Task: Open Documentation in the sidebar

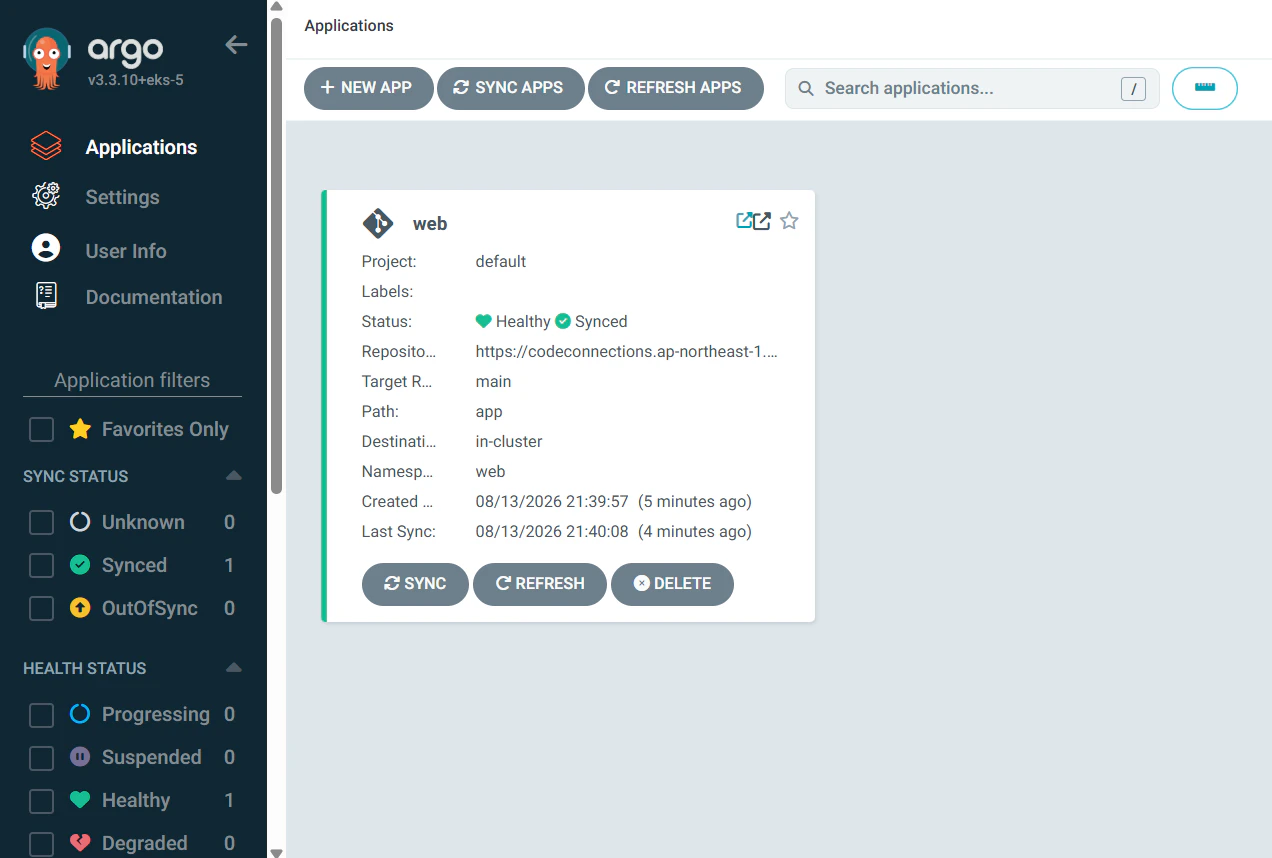Action: pos(154,297)
